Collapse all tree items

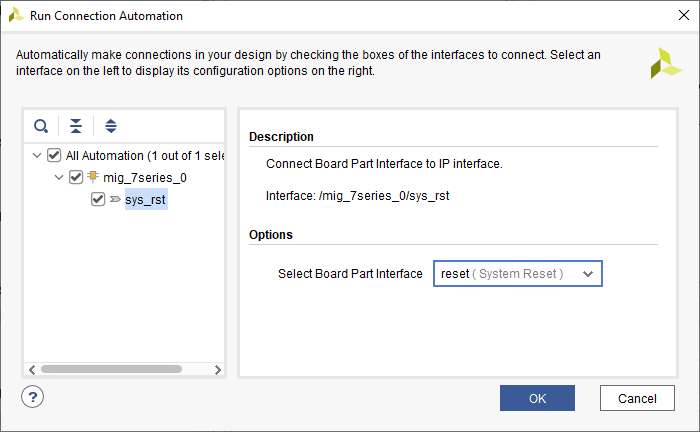76,126
